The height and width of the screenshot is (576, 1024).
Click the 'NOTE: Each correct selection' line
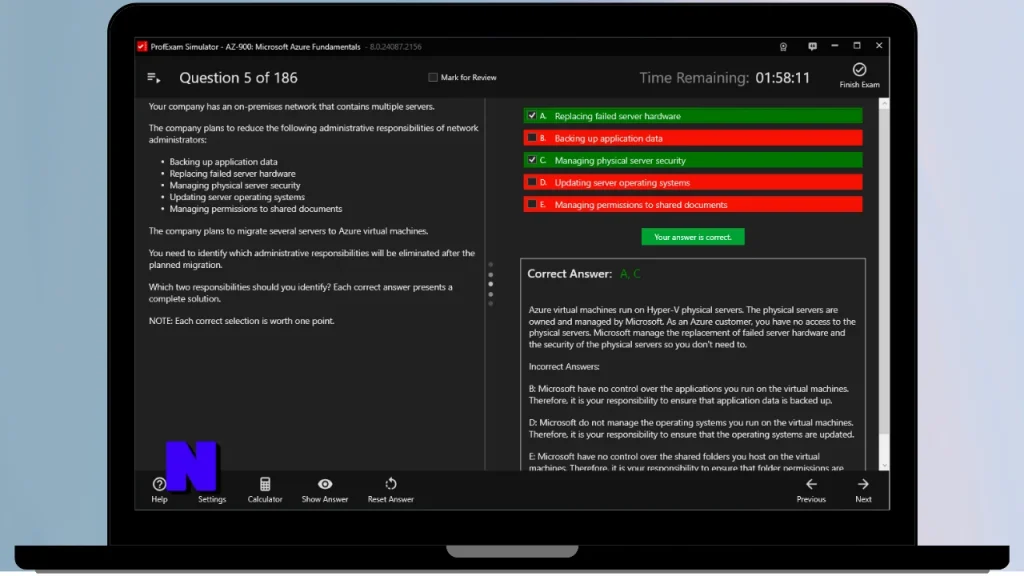coord(241,321)
